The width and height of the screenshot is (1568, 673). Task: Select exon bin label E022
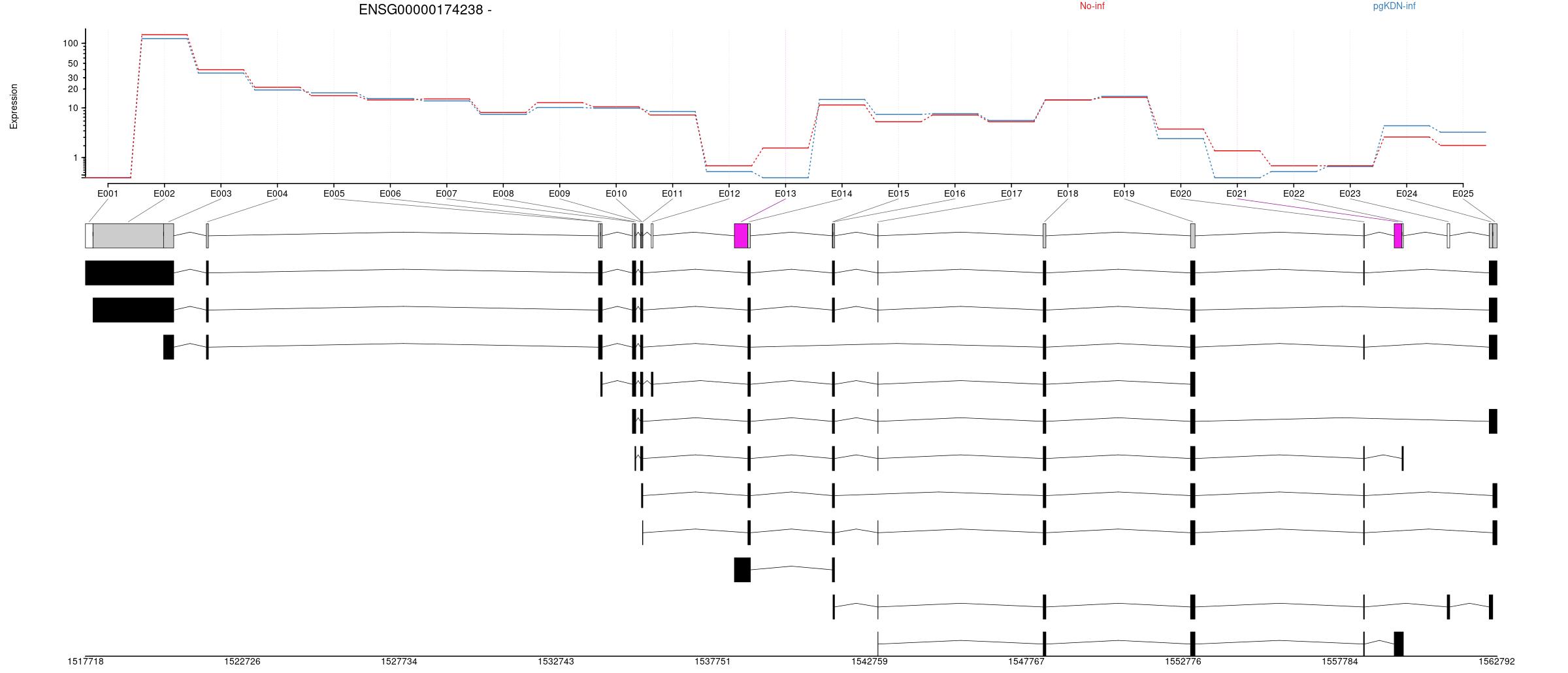click(x=1294, y=193)
